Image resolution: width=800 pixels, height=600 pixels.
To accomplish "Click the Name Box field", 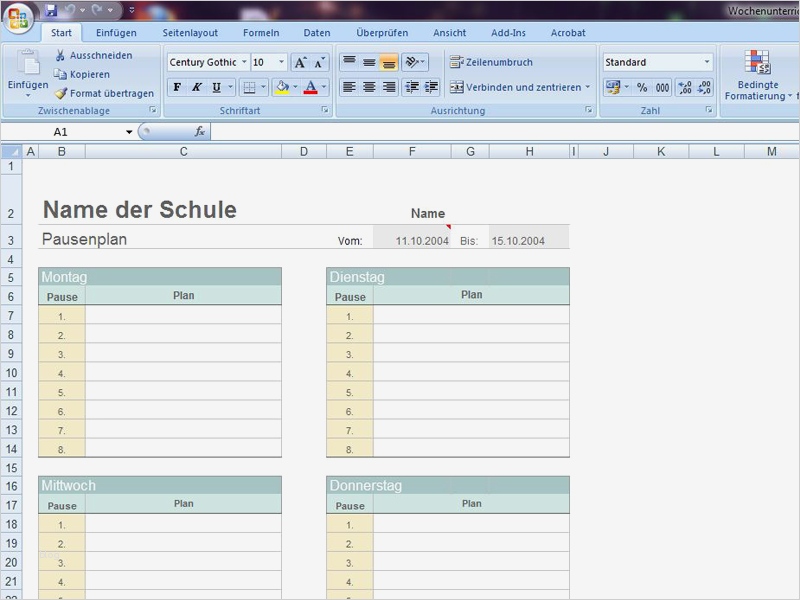I will pos(63,132).
